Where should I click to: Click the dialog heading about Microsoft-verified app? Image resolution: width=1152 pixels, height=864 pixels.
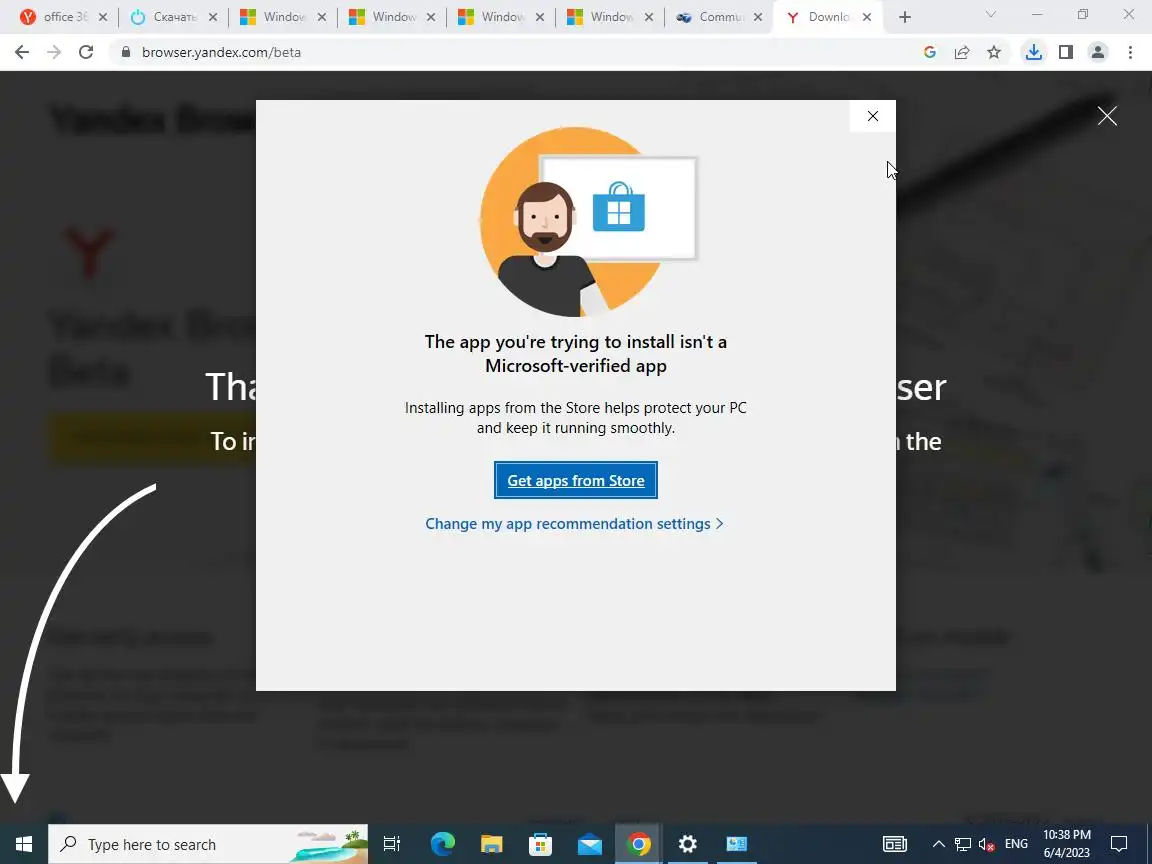[575, 353]
